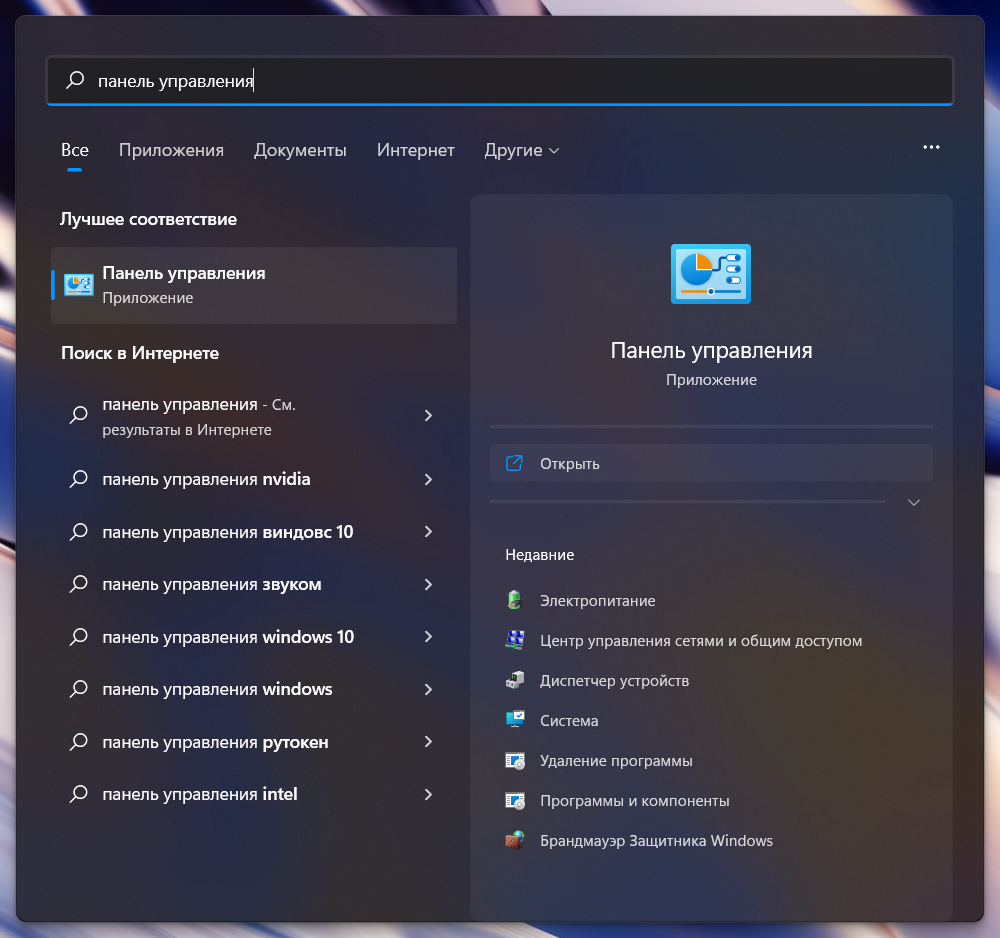The image size is (1000, 938).
Task: Expand arrow for панель управления рутокен
Action: tap(428, 742)
